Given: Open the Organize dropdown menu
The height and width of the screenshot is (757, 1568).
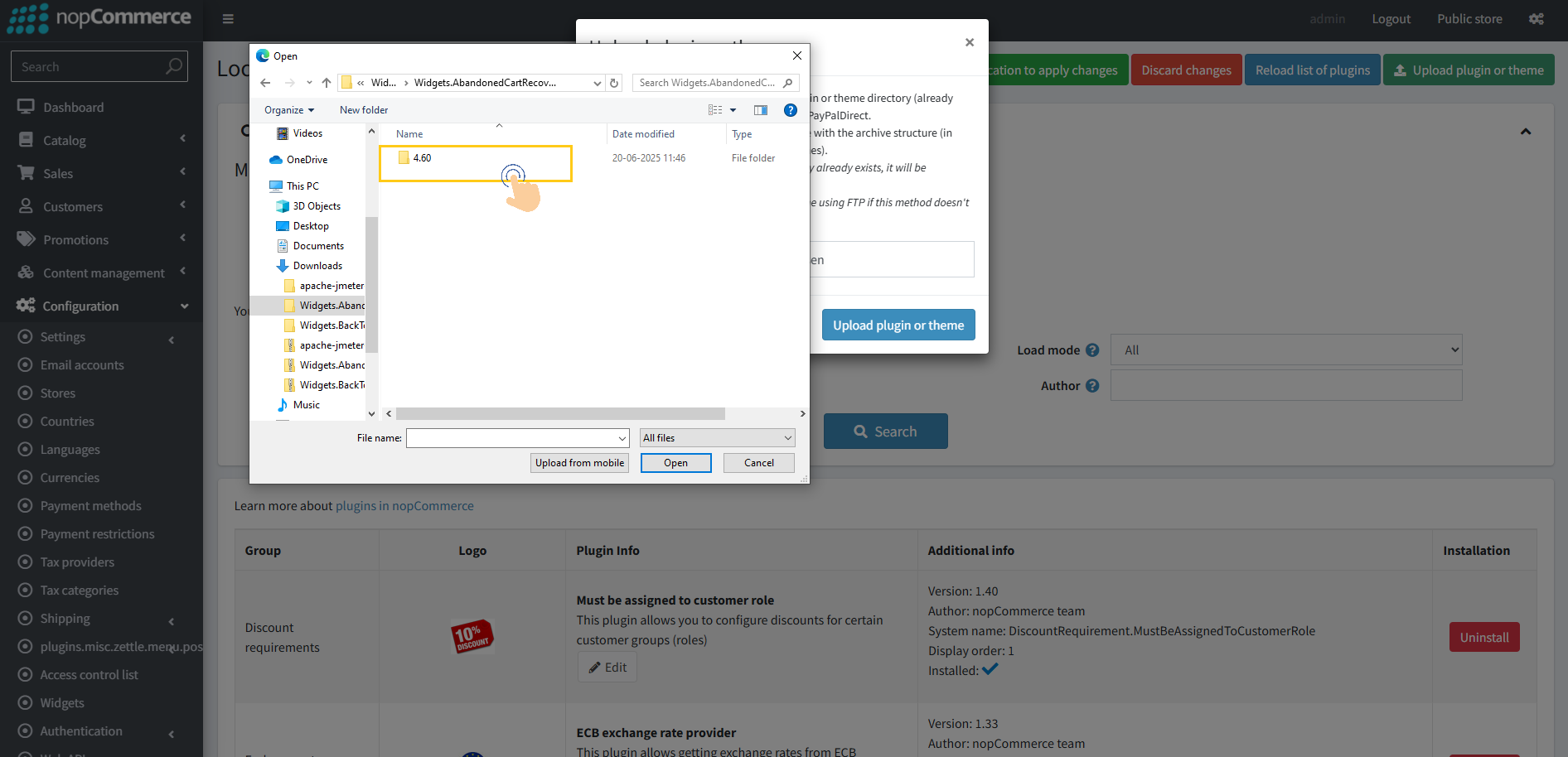Looking at the screenshot, I should pyautogui.click(x=289, y=110).
